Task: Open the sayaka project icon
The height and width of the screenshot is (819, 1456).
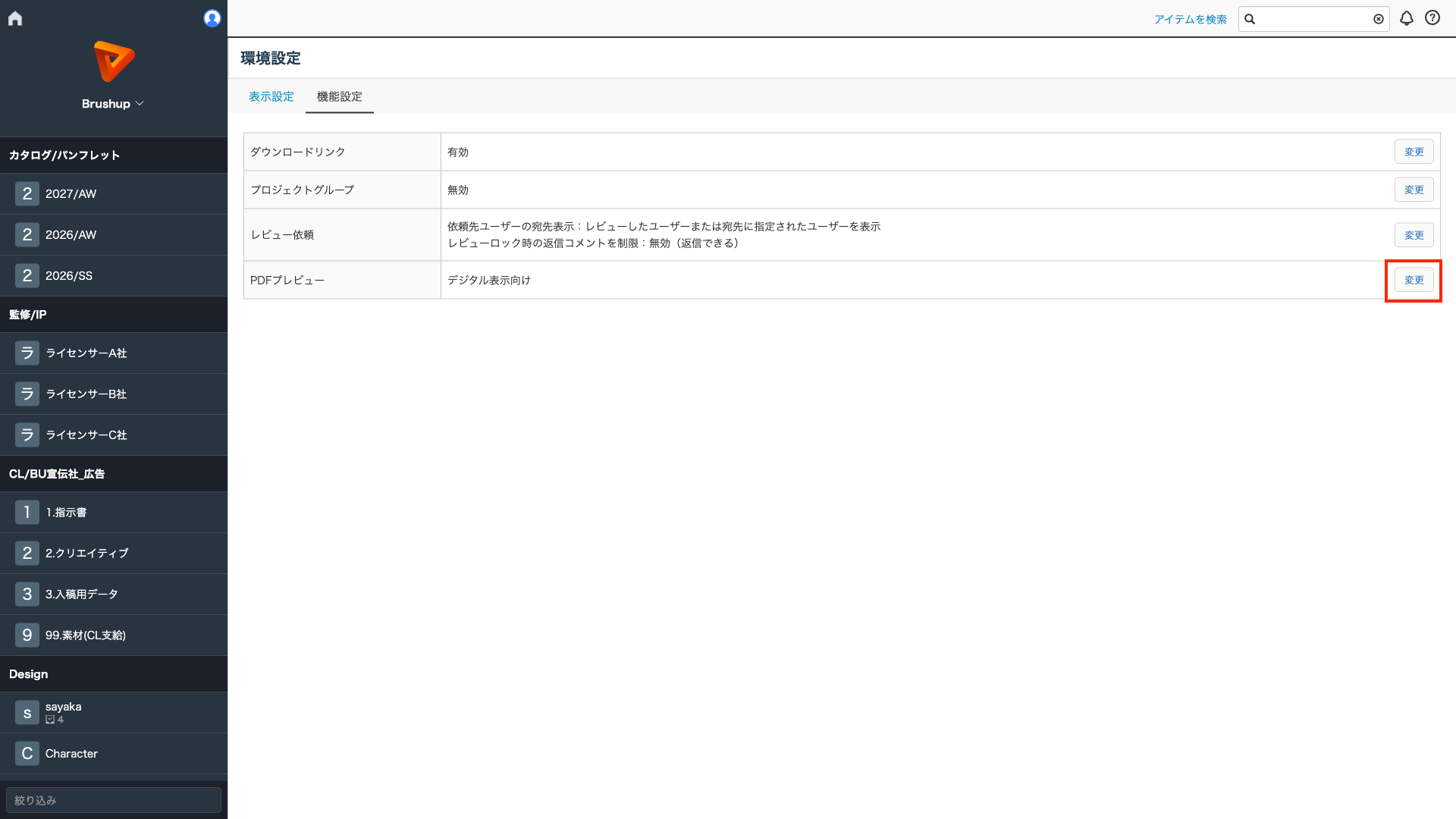Action: 27,712
